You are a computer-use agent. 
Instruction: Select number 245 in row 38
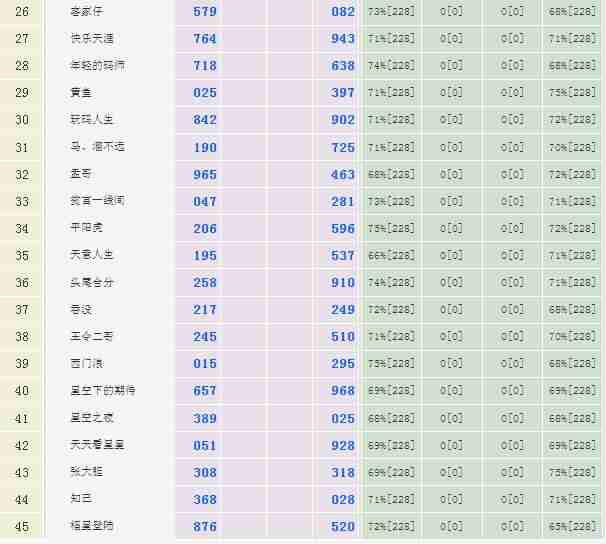point(205,337)
